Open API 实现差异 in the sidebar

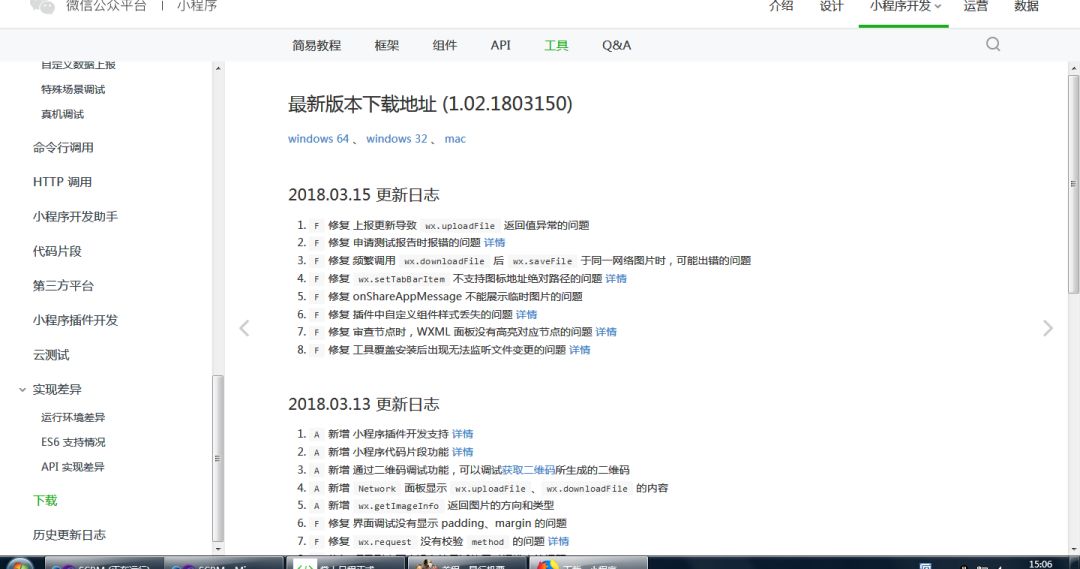72,467
